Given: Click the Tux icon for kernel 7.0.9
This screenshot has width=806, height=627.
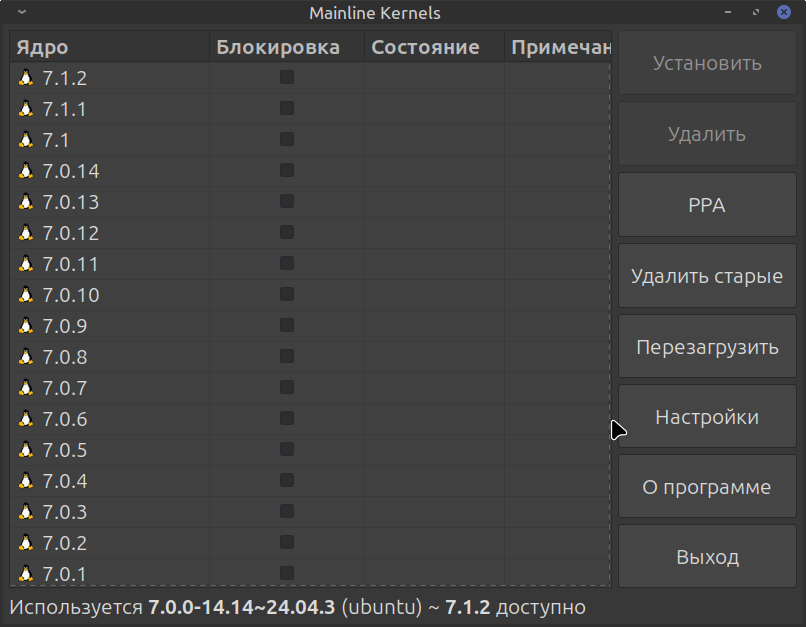Looking at the screenshot, I should click(x=26, y=325).
